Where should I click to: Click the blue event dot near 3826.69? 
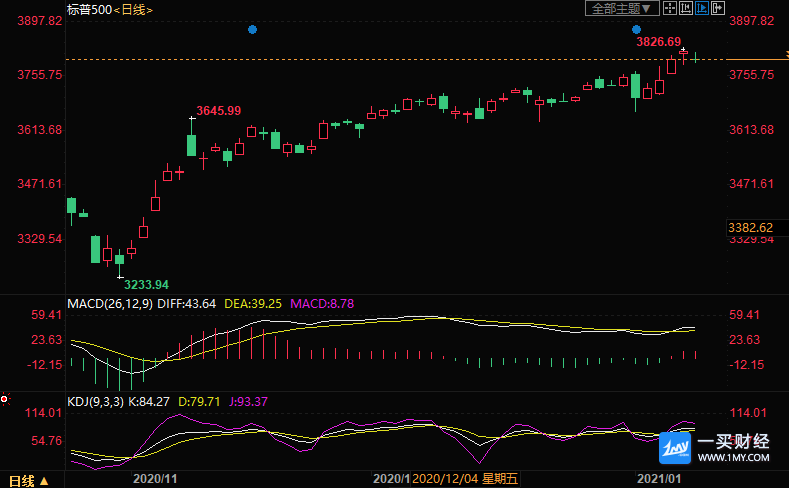click(636, 30)
